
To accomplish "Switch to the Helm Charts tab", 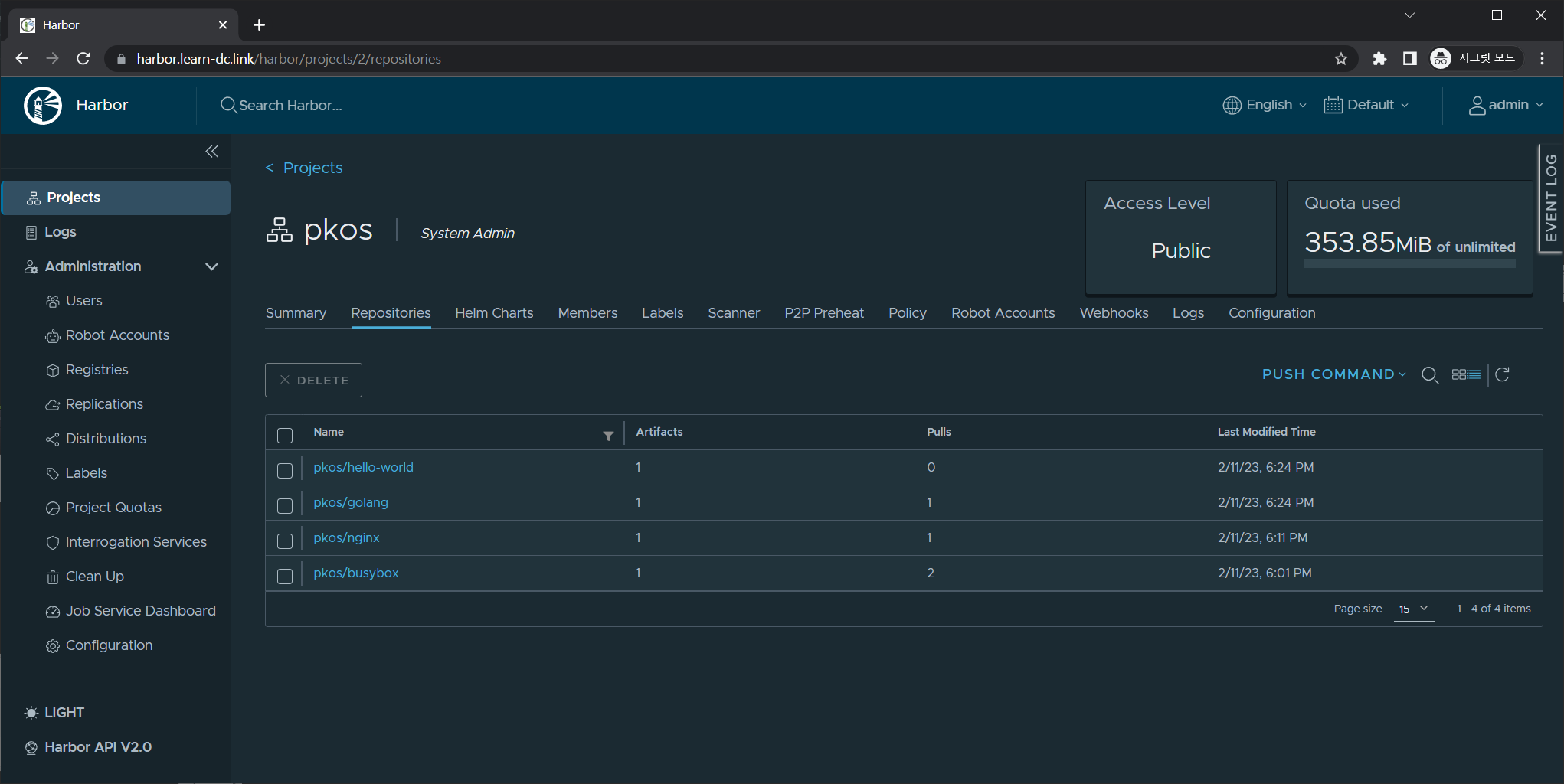I will 494,313.
